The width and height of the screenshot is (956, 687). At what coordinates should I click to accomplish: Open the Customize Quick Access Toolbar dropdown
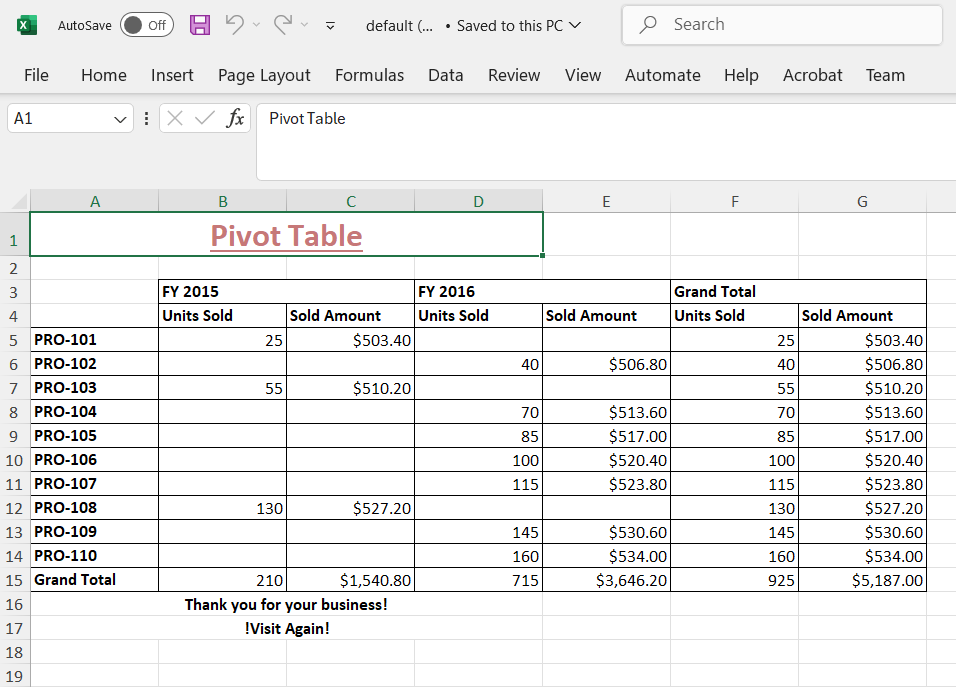[x=331, y=26]
